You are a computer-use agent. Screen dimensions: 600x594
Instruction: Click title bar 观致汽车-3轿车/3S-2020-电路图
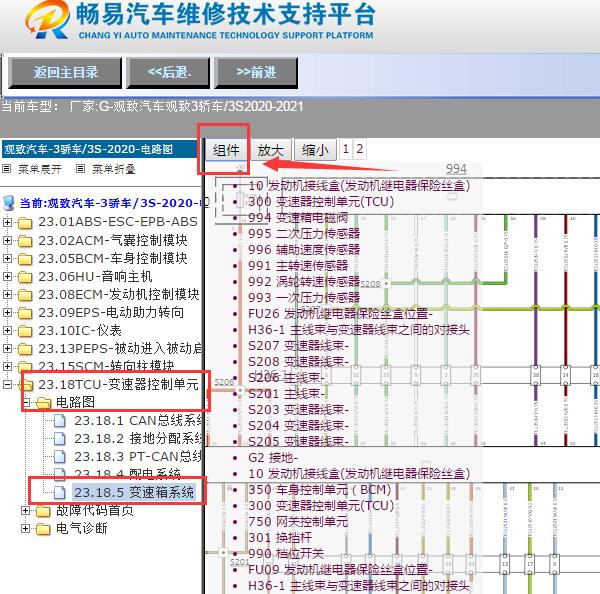point(99,149)
